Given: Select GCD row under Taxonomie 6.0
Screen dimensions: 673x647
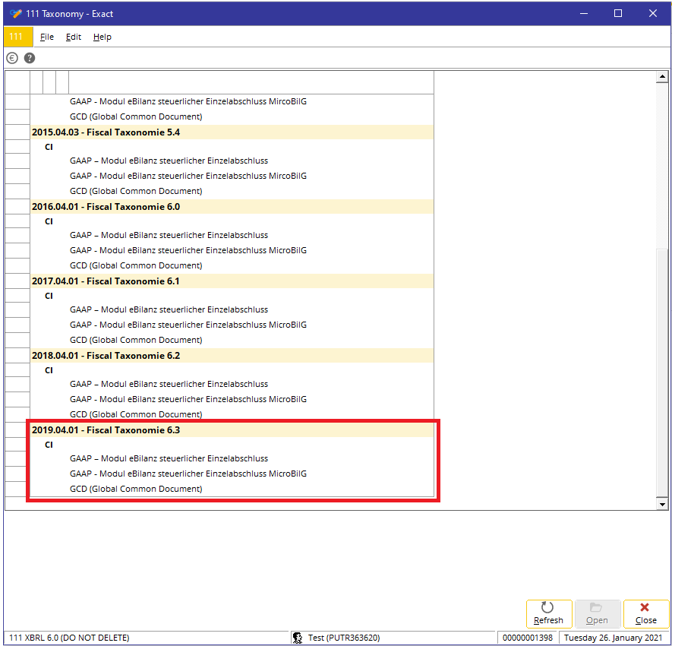Looking at the screenshot, I should click(x=136, y=265).
